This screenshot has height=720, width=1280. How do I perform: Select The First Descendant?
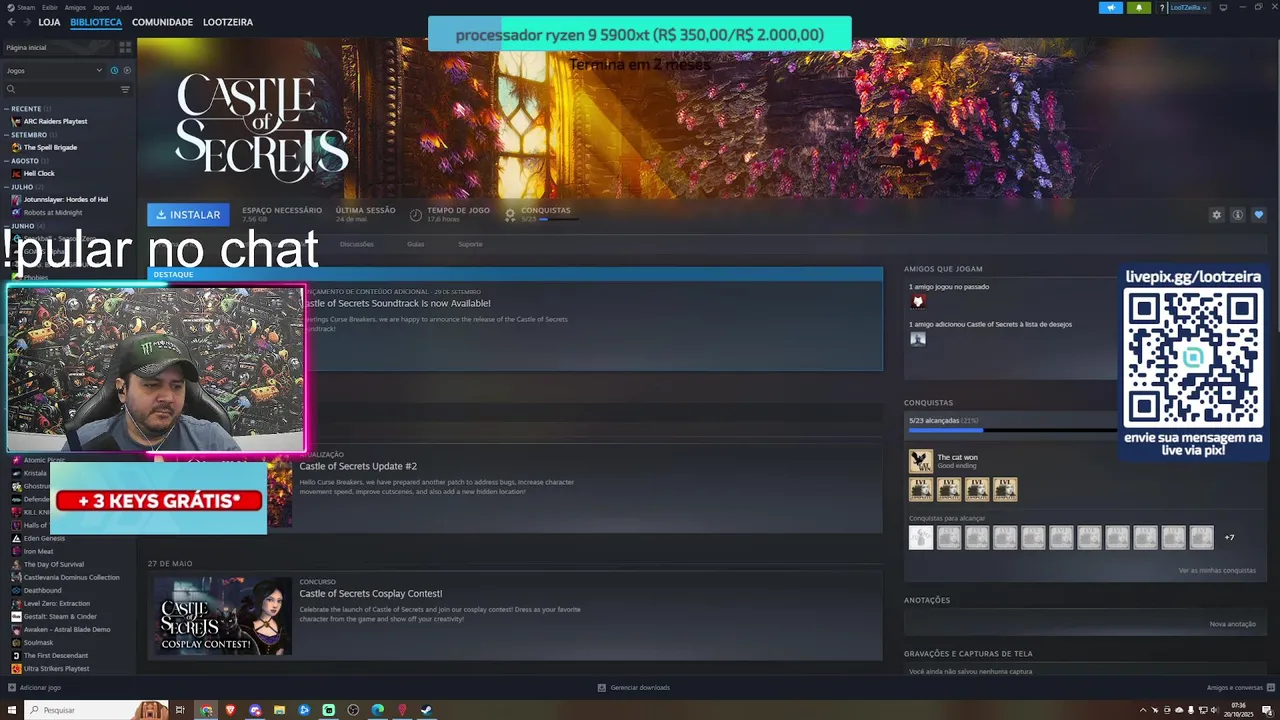(x=56, y=655)
